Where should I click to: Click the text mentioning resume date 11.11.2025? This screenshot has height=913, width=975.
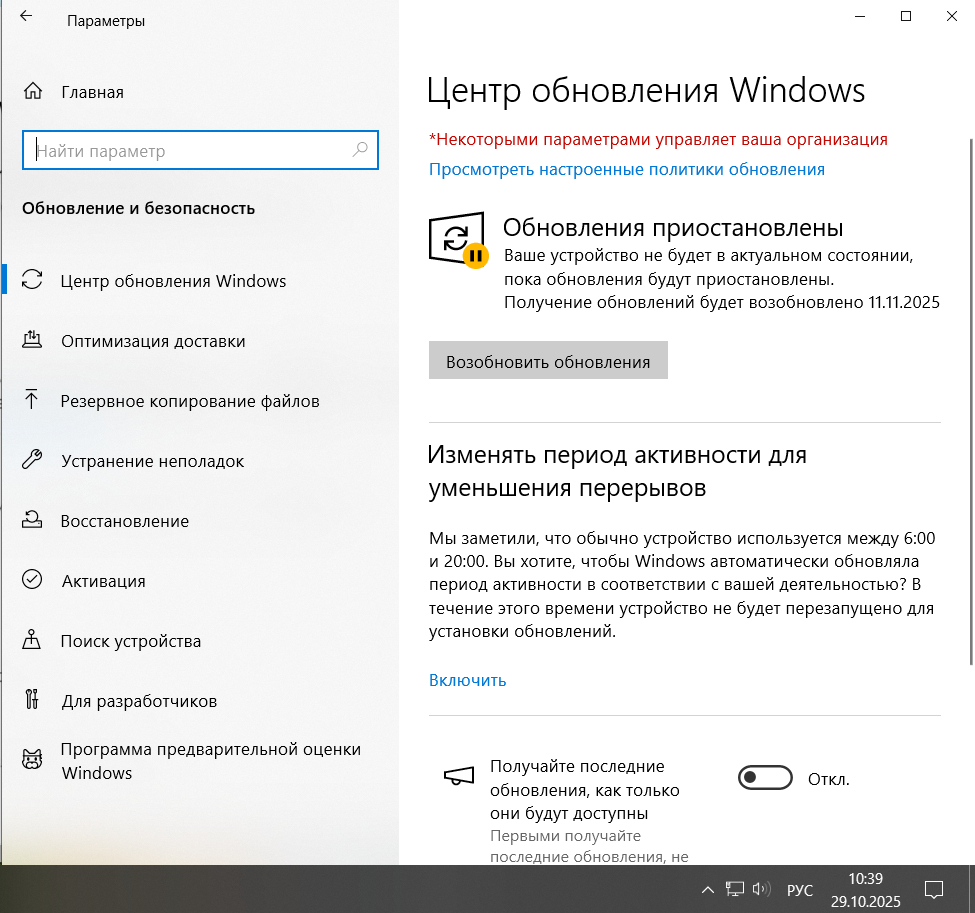(721, 302)
